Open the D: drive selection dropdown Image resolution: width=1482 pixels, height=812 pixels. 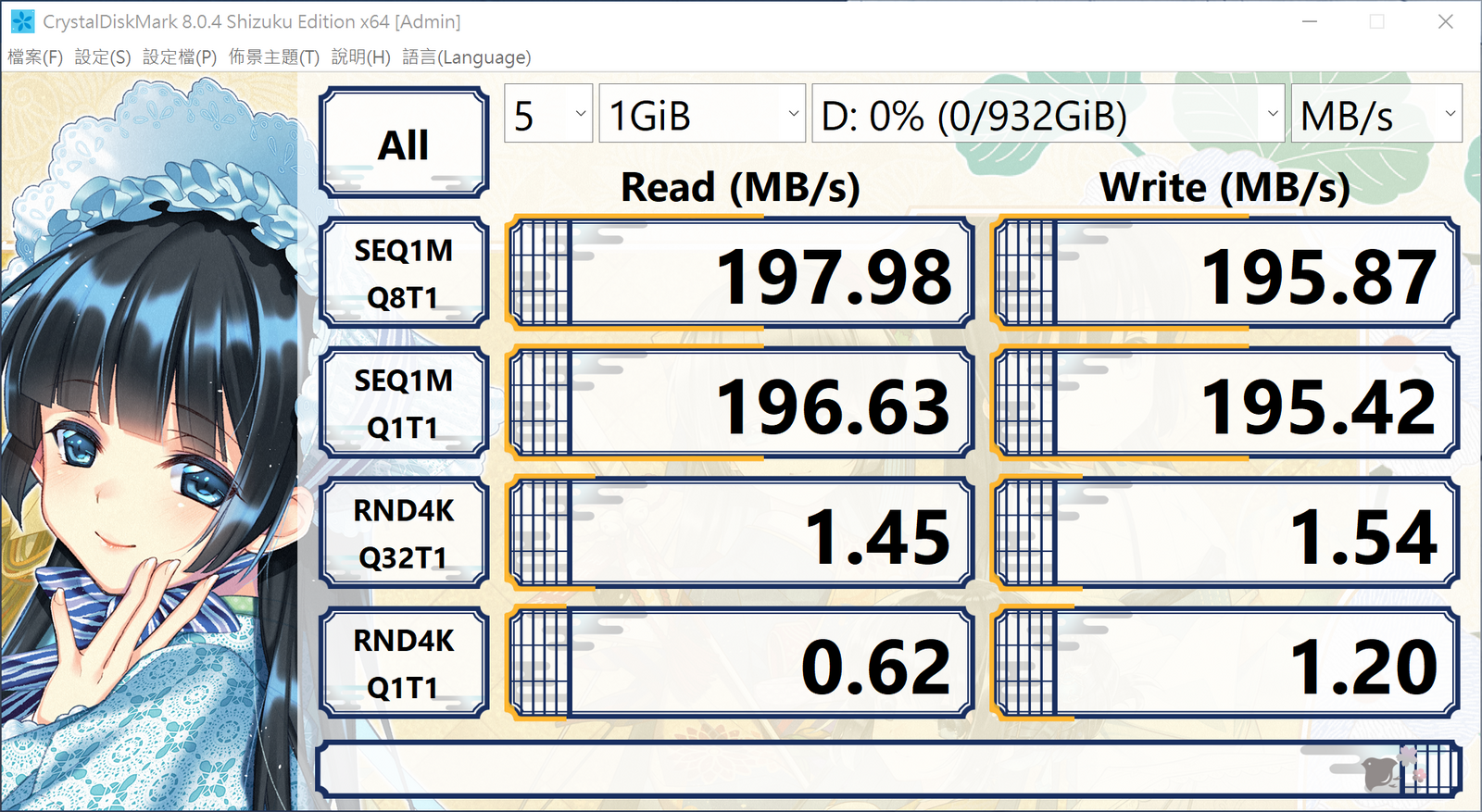click(1048, 115)
